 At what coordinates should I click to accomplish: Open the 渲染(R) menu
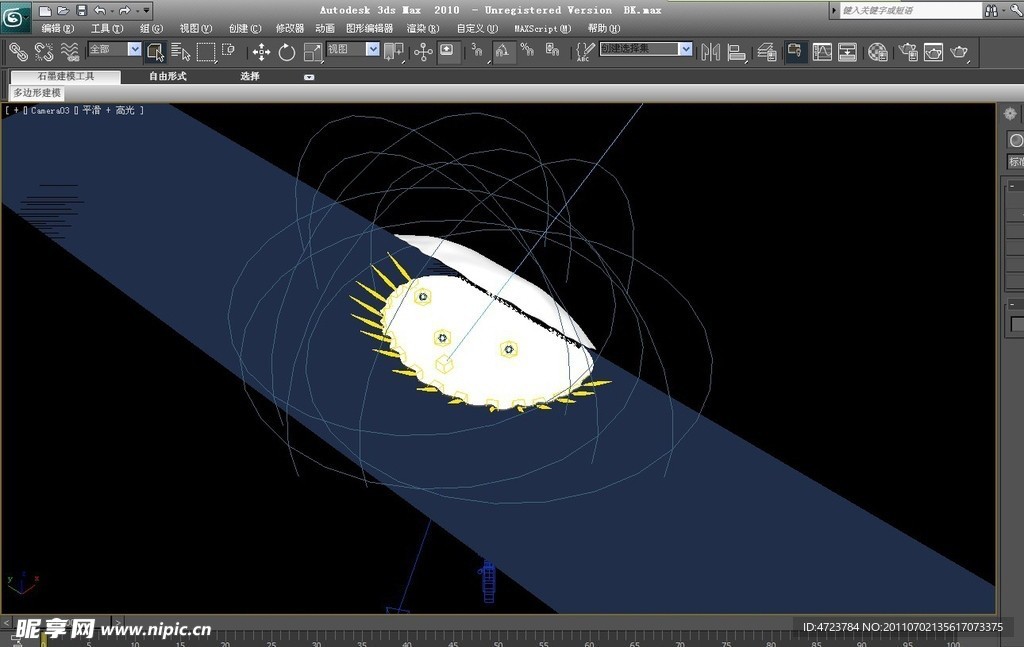(423, 29)
